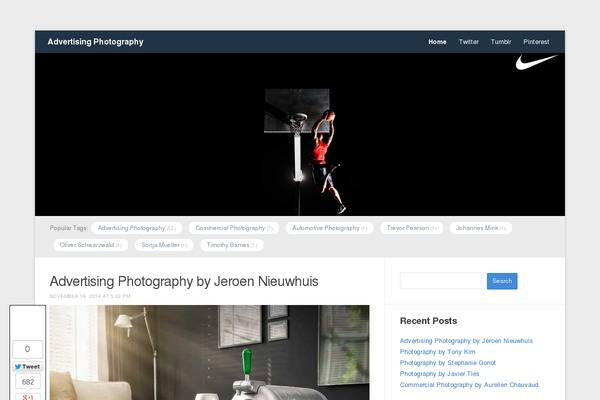Screen dimensions: 600x400
Task: Open Commercial Photography by Aurelien Chauvaud post
Action: [469, 385]
